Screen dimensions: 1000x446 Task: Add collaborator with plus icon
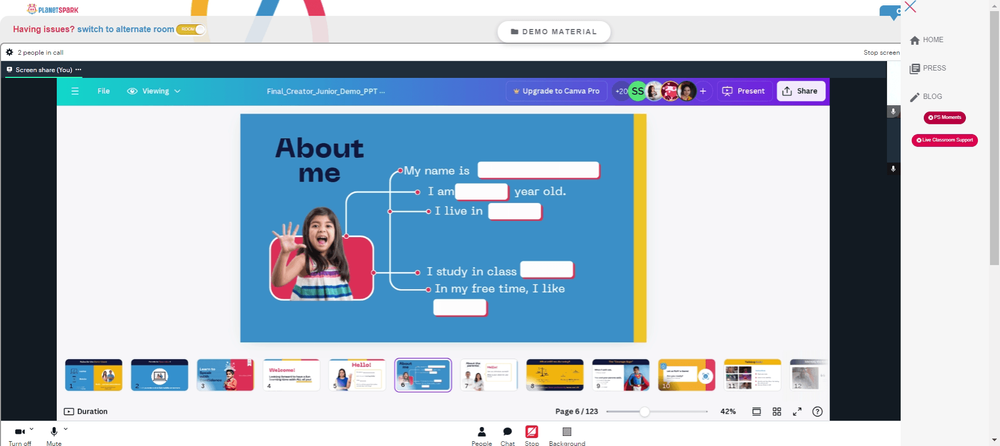(703, 91)
